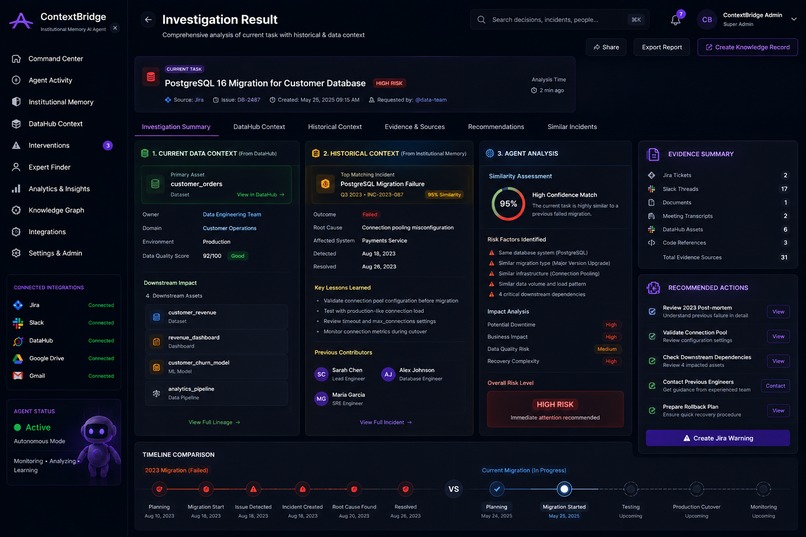Open Customer Operations domain link

(229, 228)
